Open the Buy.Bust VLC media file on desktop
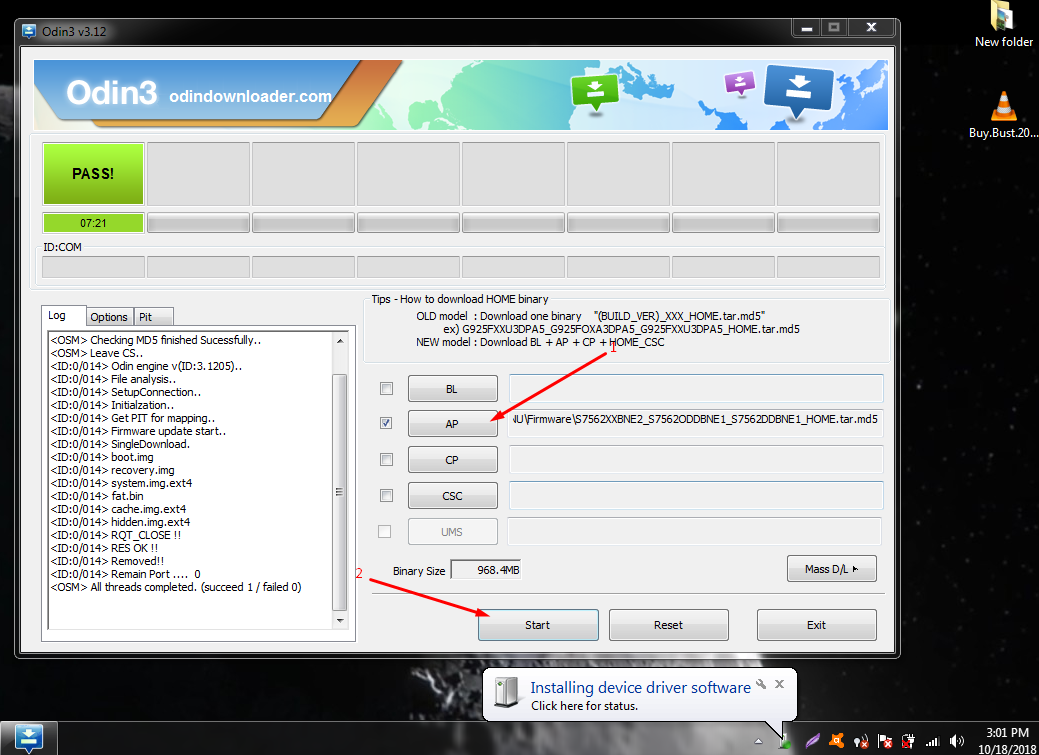 [x=1003, y=114]
